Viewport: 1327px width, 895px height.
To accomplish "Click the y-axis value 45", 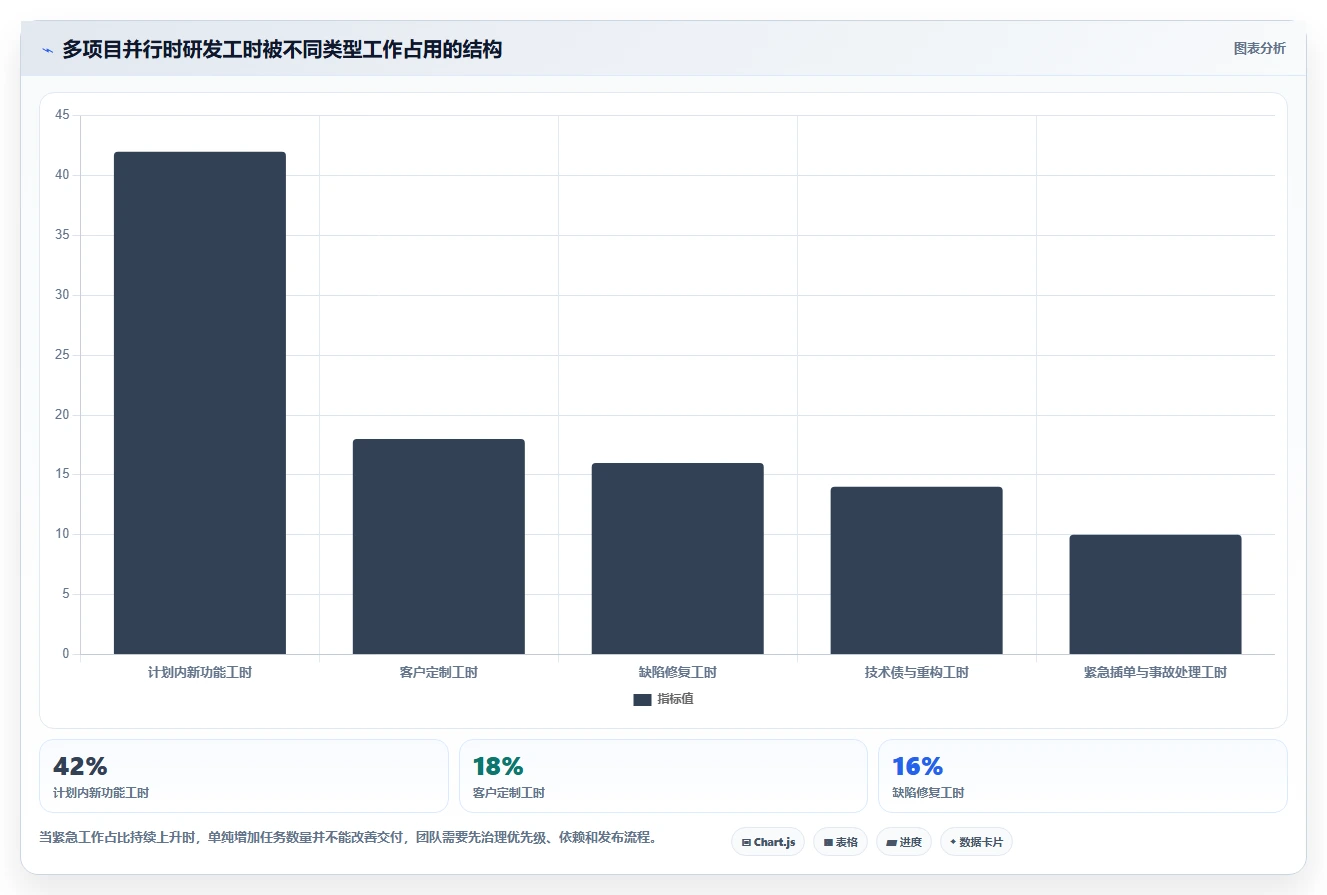I will click(x=62, y=115).
